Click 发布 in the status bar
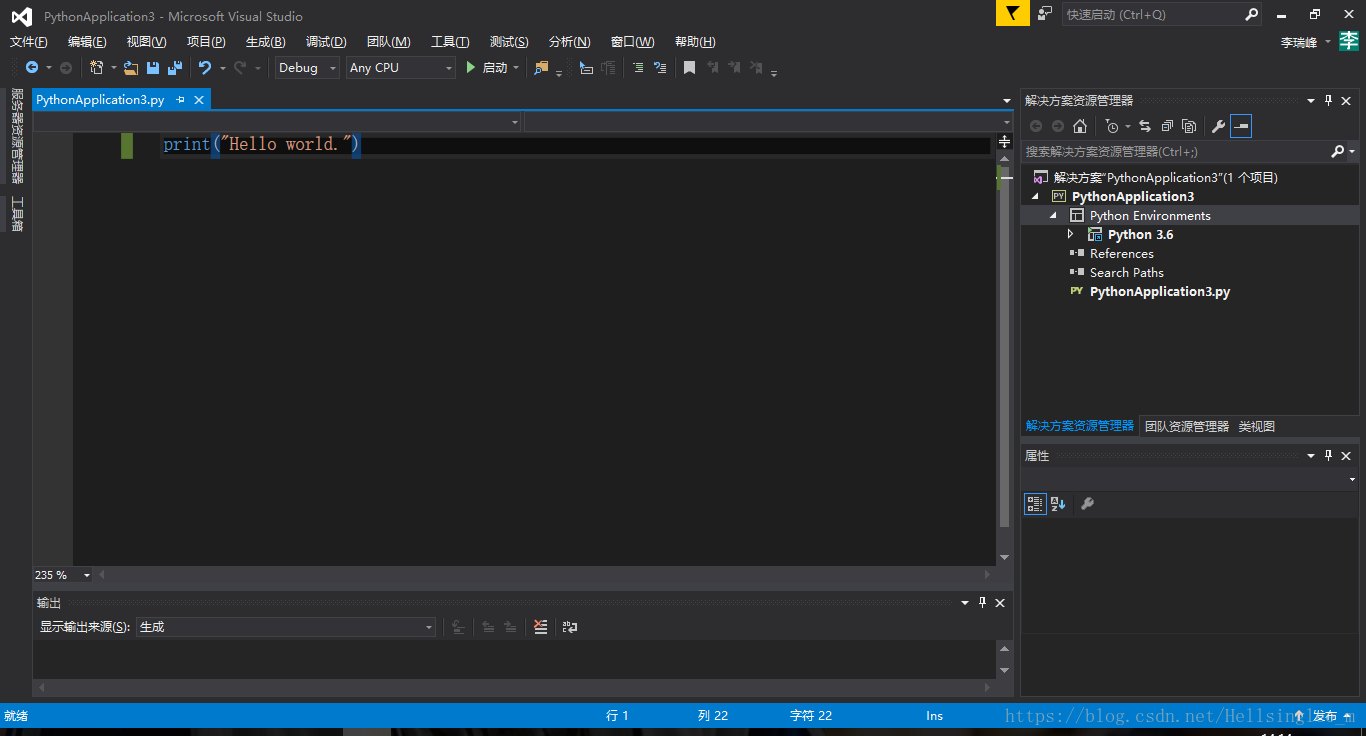This screenshot has height=736, width=1366. [1325, 716]
